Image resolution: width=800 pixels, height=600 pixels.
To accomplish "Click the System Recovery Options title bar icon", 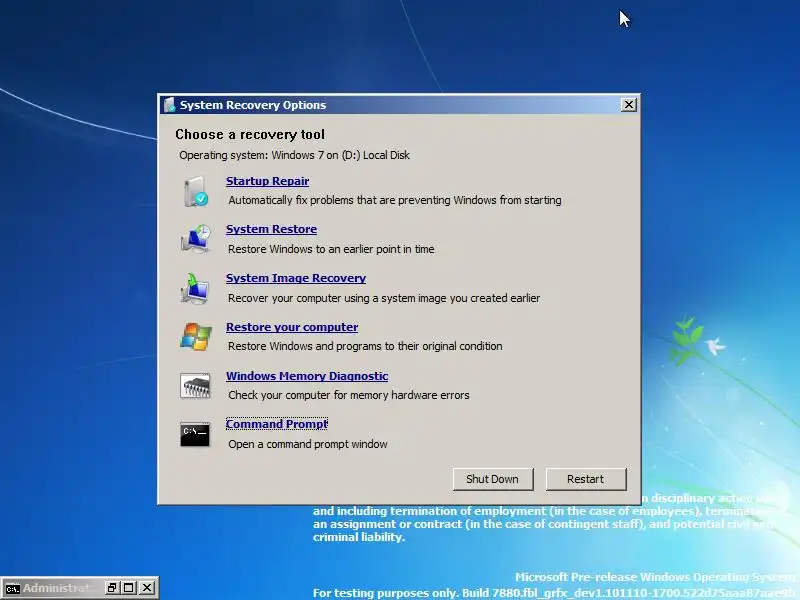I will (x=169, y=105).
